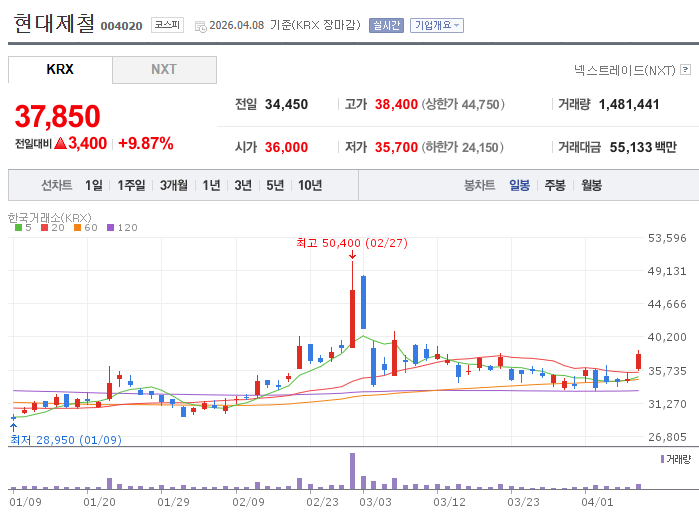
Task: Click the 거래대금 value 55,133 백만
Action: 643,147
